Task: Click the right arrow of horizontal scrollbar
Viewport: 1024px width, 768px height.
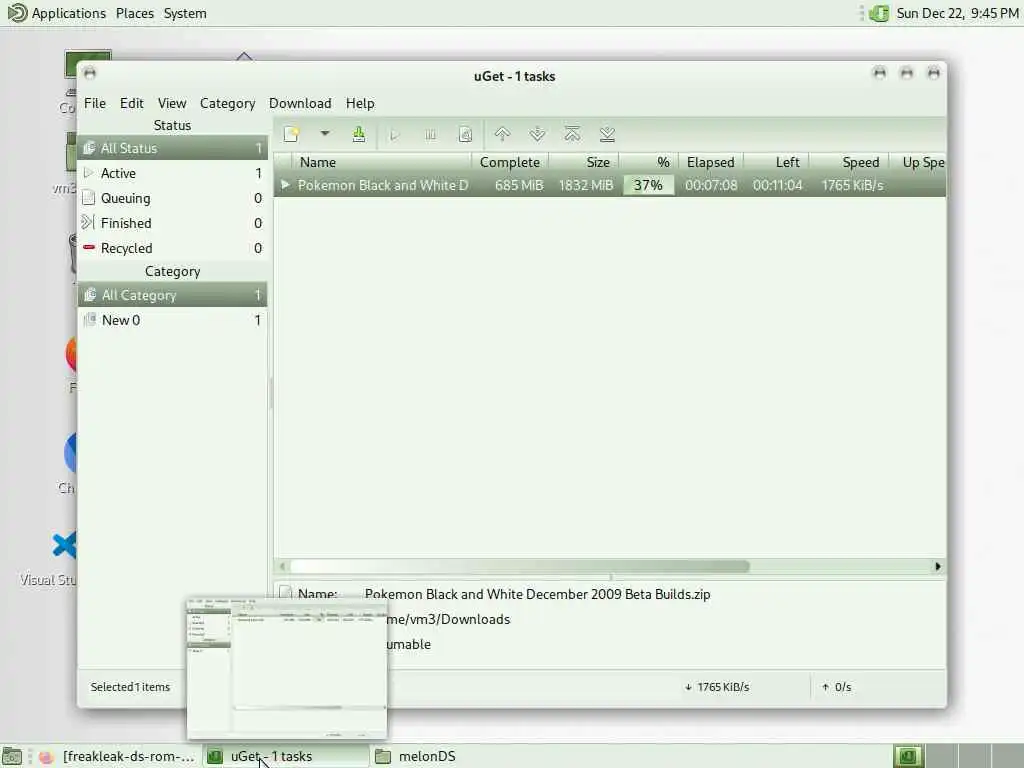Action: click(938, 566)
